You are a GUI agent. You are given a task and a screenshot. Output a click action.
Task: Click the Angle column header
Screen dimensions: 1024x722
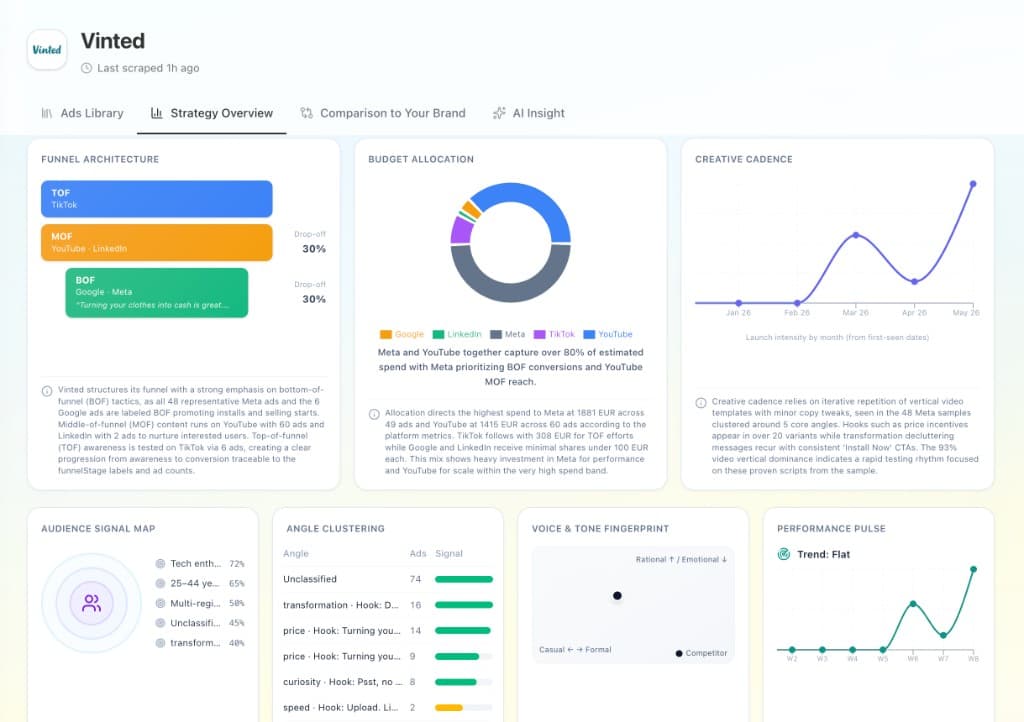point(296,554)
